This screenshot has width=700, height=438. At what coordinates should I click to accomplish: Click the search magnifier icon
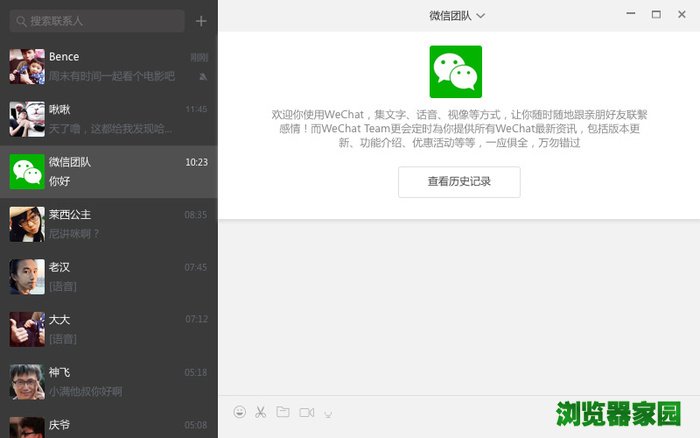pos(21,21)
